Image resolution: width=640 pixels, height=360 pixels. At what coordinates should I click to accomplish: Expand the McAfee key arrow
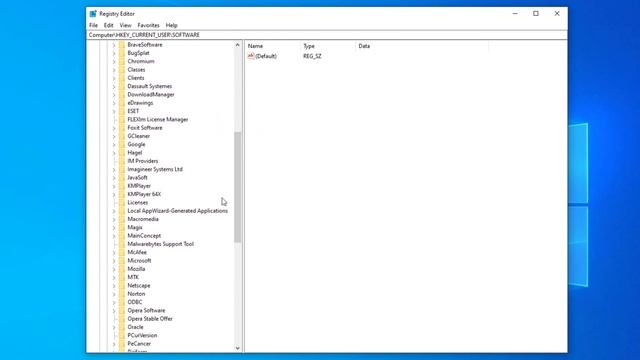[114, 252]
